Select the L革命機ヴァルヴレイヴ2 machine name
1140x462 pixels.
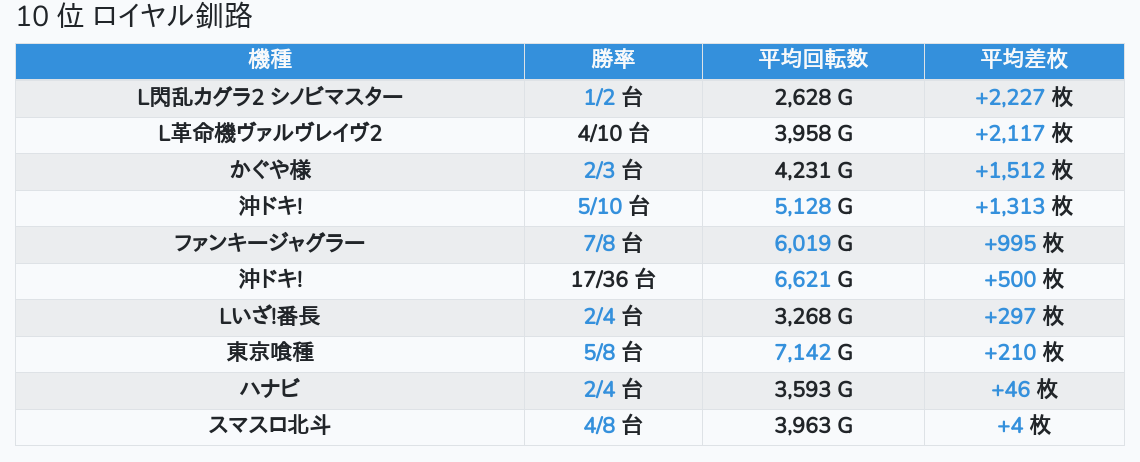tap(270, 134)
